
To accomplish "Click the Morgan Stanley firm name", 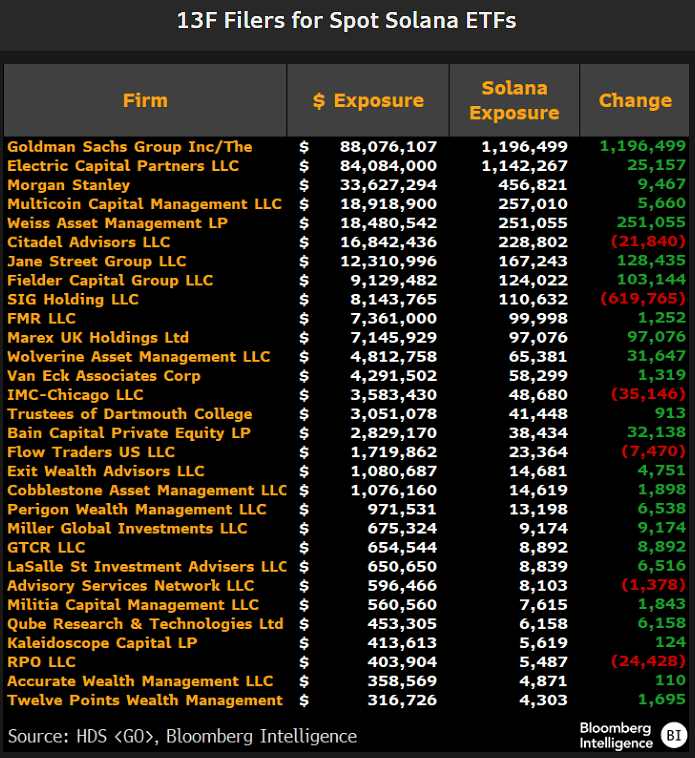I will (69, 185).
